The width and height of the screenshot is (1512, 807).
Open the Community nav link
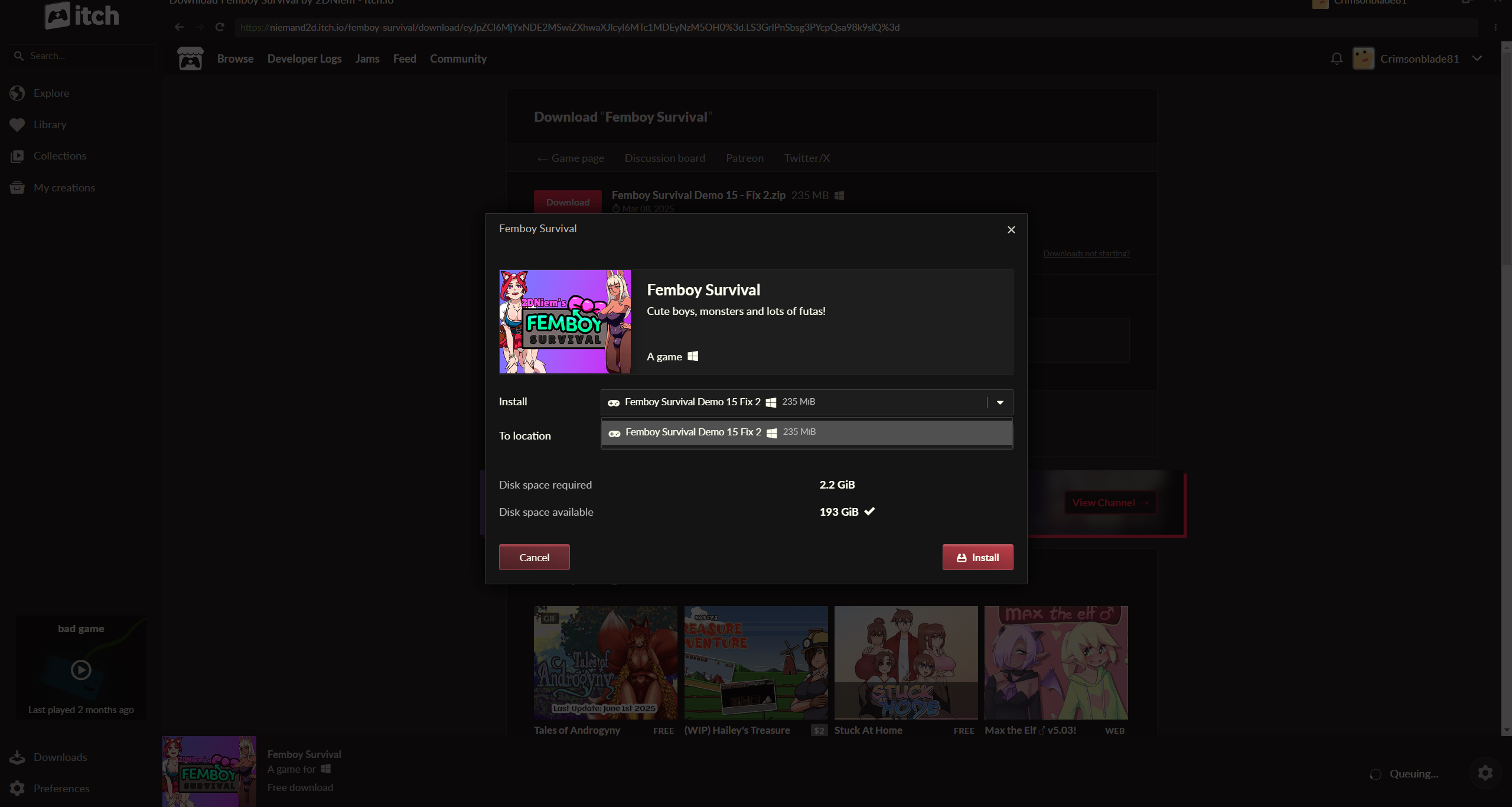click(458, 58)
